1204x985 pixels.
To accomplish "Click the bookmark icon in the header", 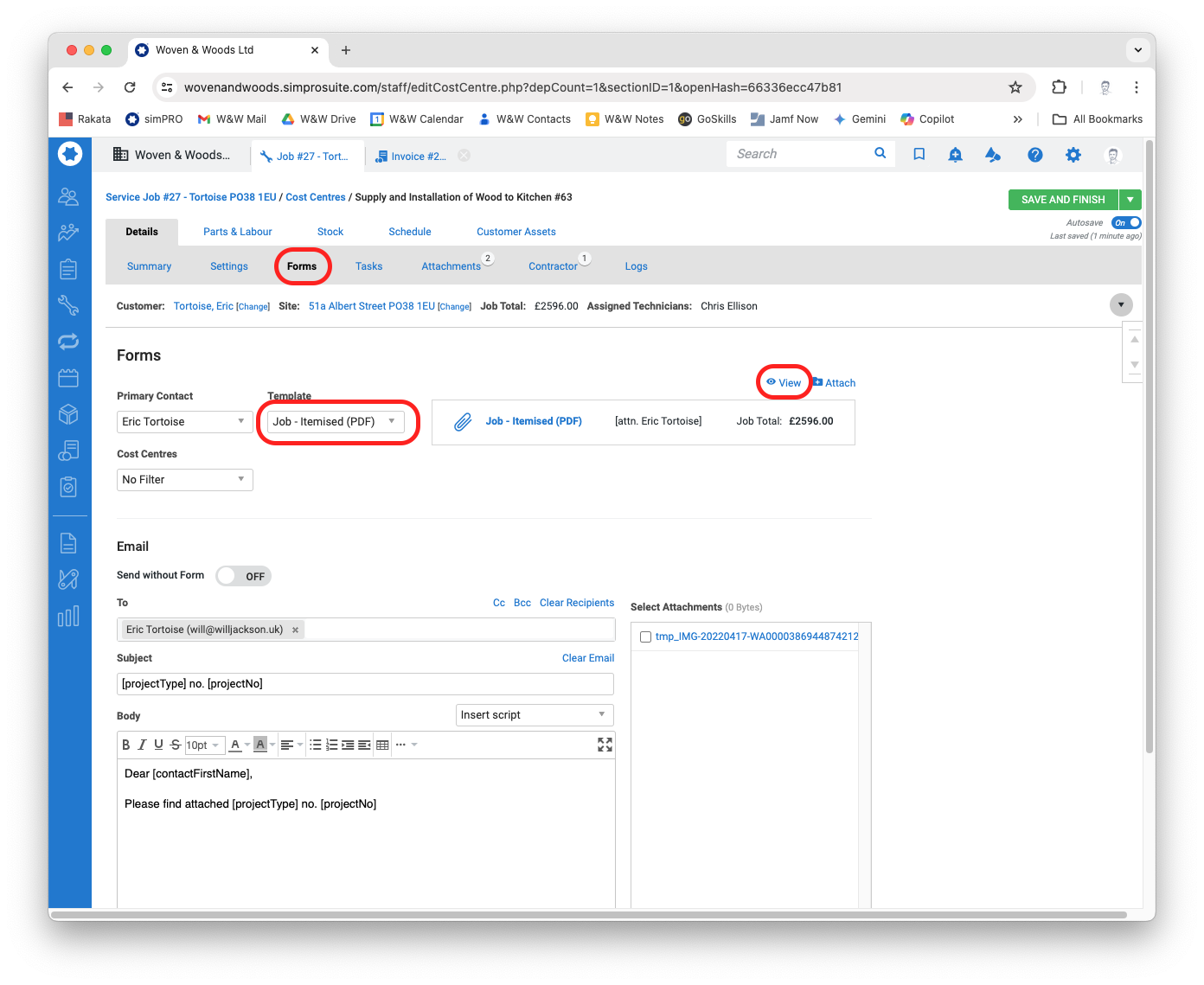I will 919,155.
